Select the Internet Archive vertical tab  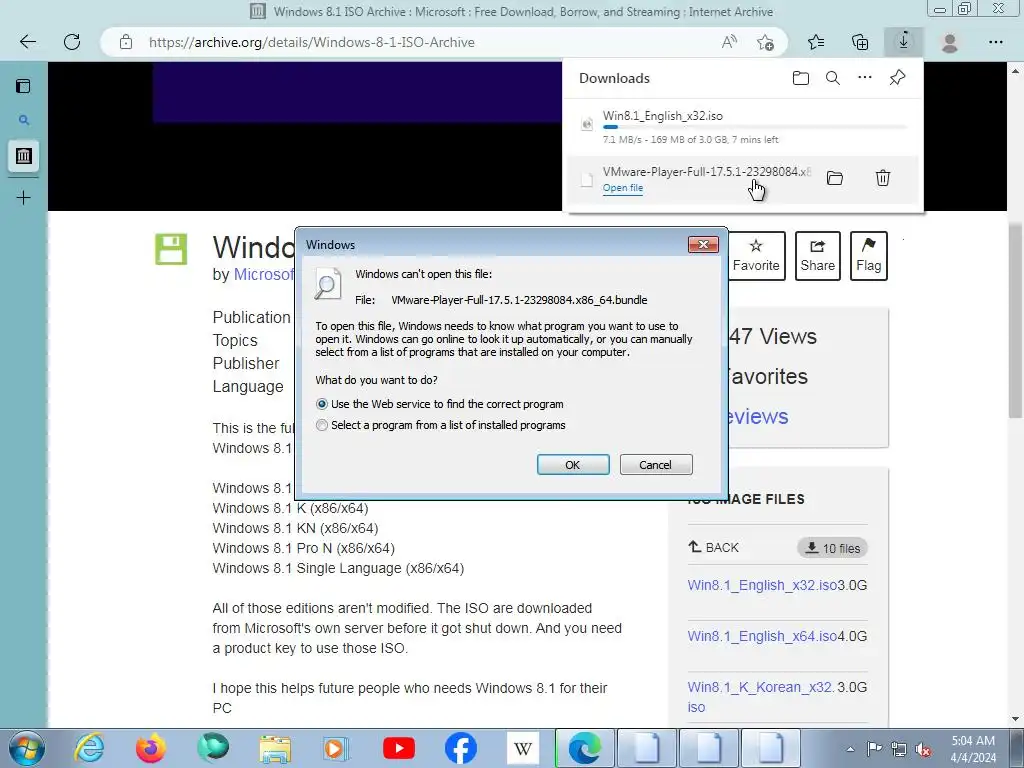(x=24, y=156)
